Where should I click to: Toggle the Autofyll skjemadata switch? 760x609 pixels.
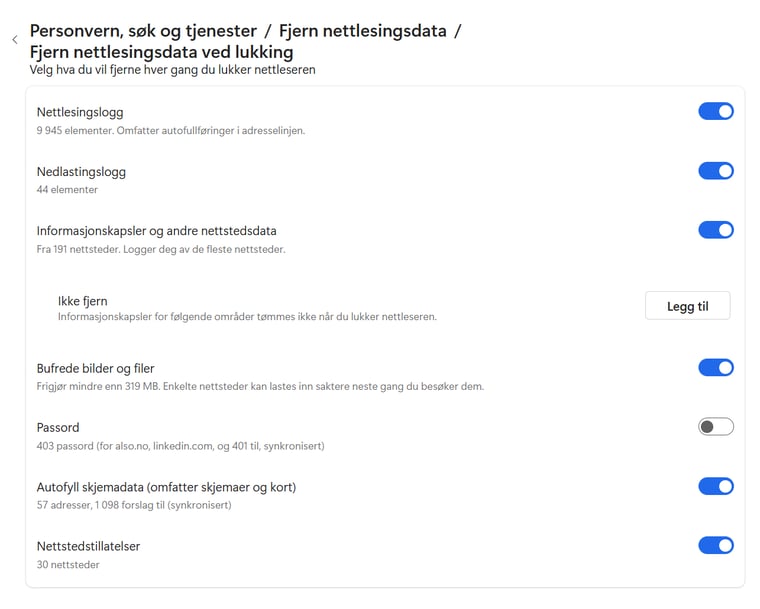715,486
